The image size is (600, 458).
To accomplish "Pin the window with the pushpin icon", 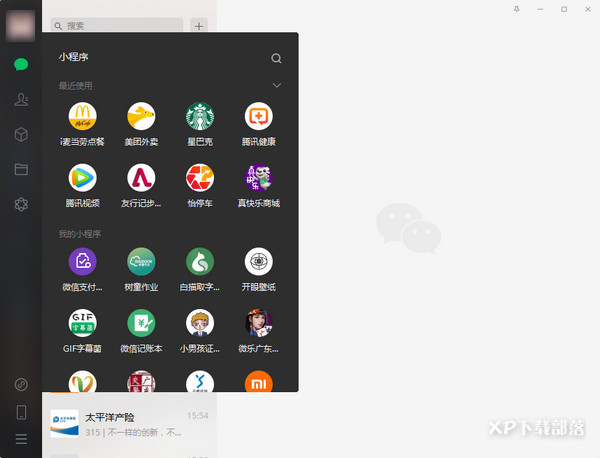I will point(517,9).
